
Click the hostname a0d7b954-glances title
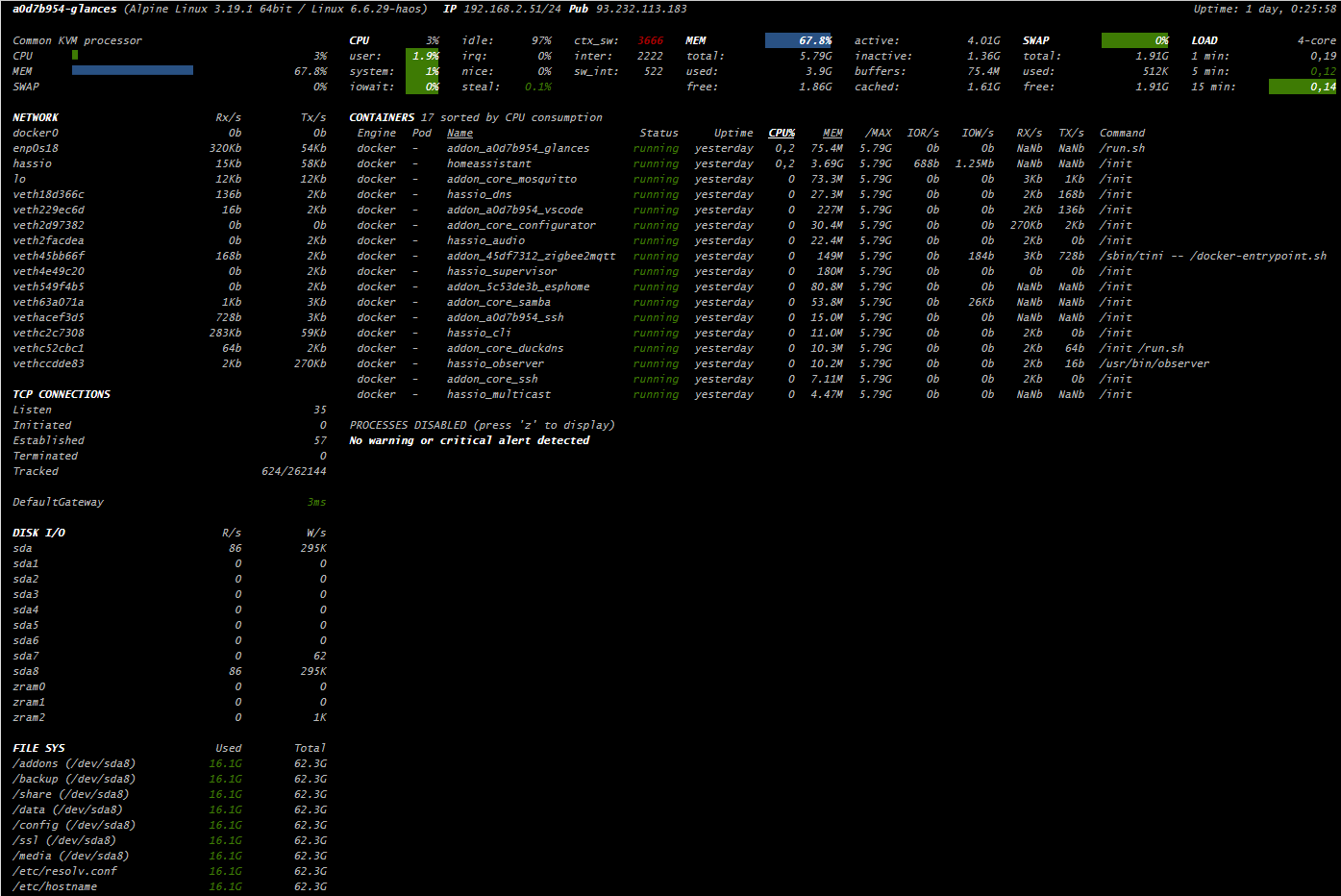pyautogui.click(x=64, y=9)
